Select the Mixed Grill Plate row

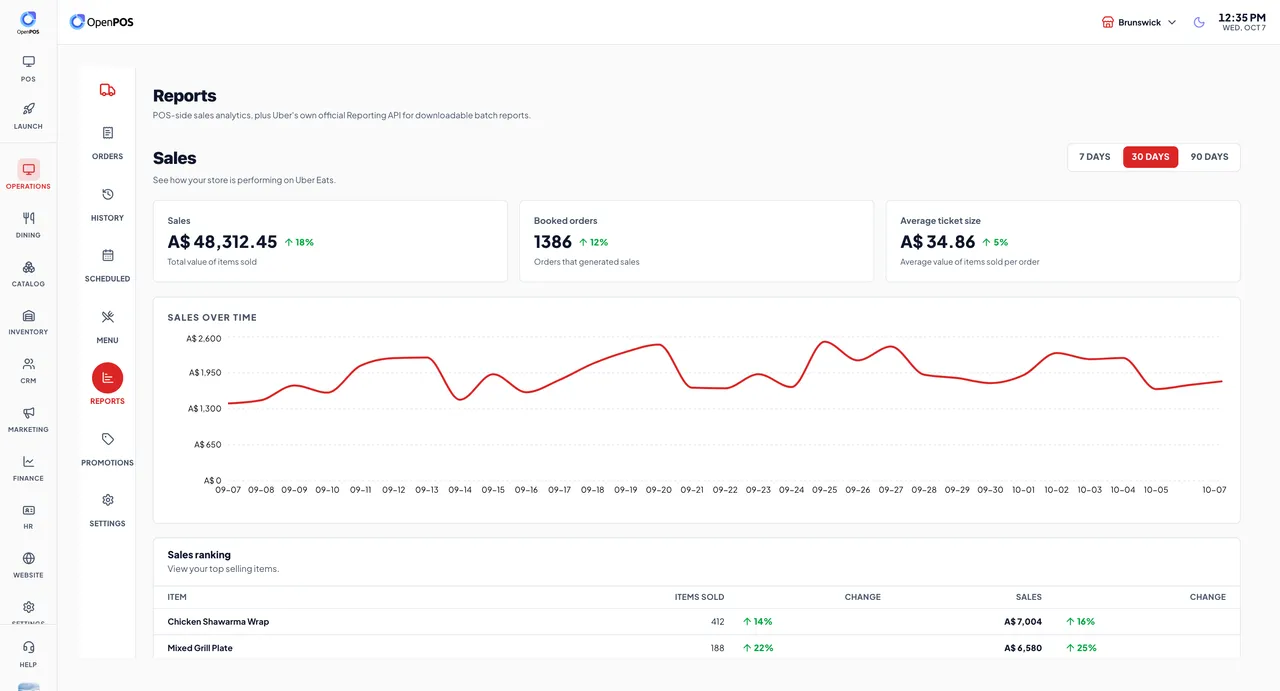pyautogui.click(x=696, y=648)
